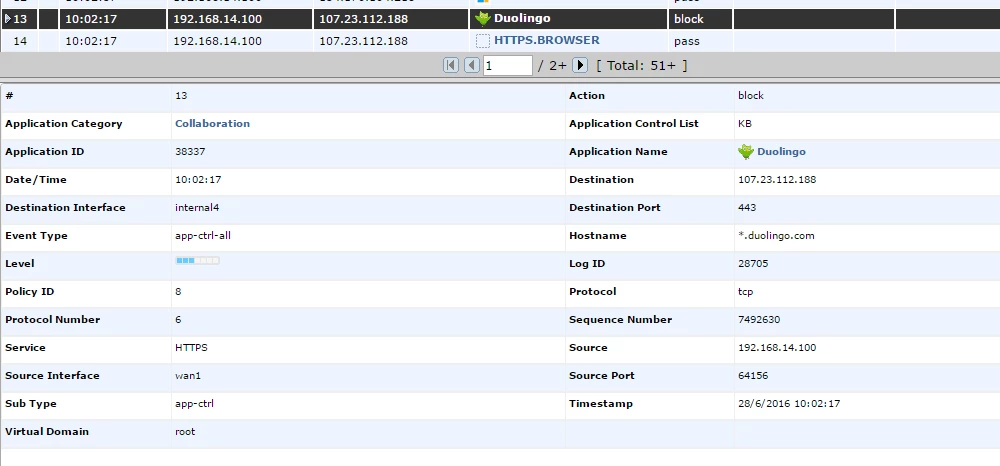The image size is (1000, 466).
Task: Select the Sub Type value app-ctrl
Action: 195,404
